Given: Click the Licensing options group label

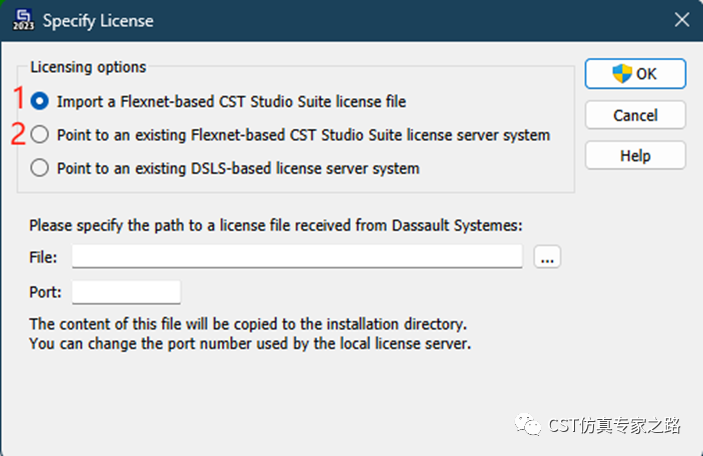Looking at the screenshot, I should pos(88,67).
